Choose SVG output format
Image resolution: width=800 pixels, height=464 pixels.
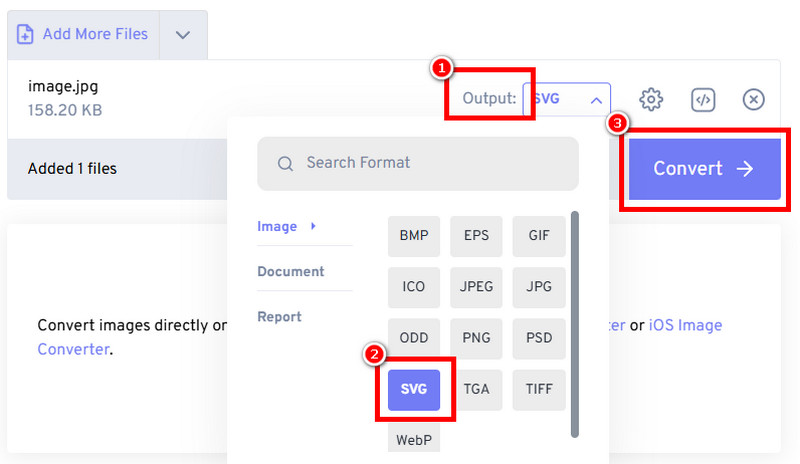(x=414, y=389)
